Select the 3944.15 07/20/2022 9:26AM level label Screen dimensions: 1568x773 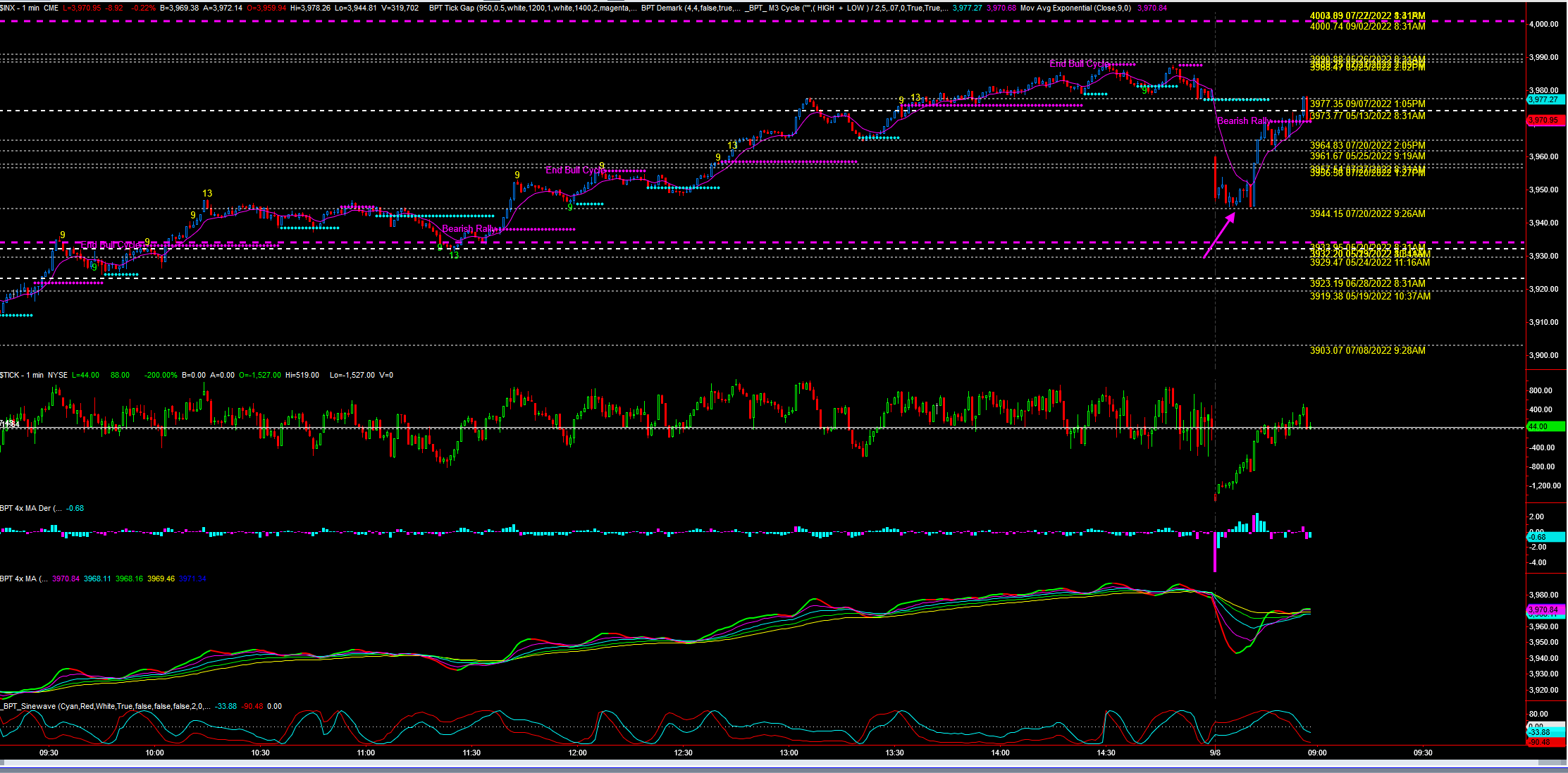point(1367,214)
